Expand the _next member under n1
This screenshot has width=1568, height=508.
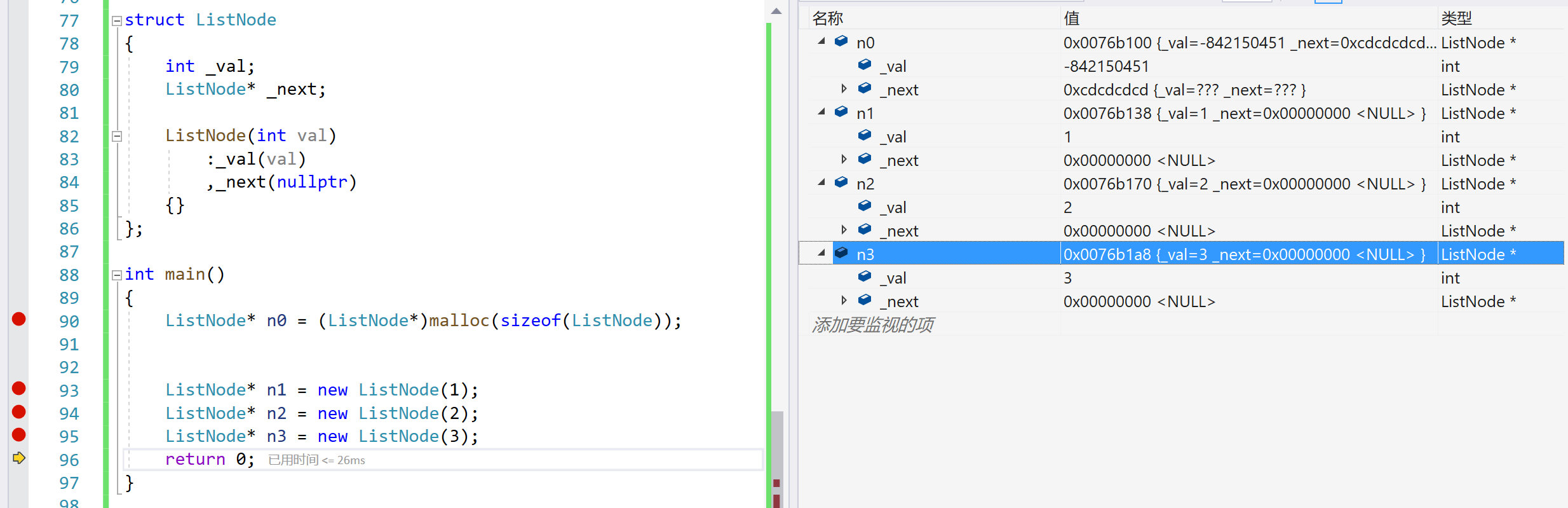click(x=844, y=159)
